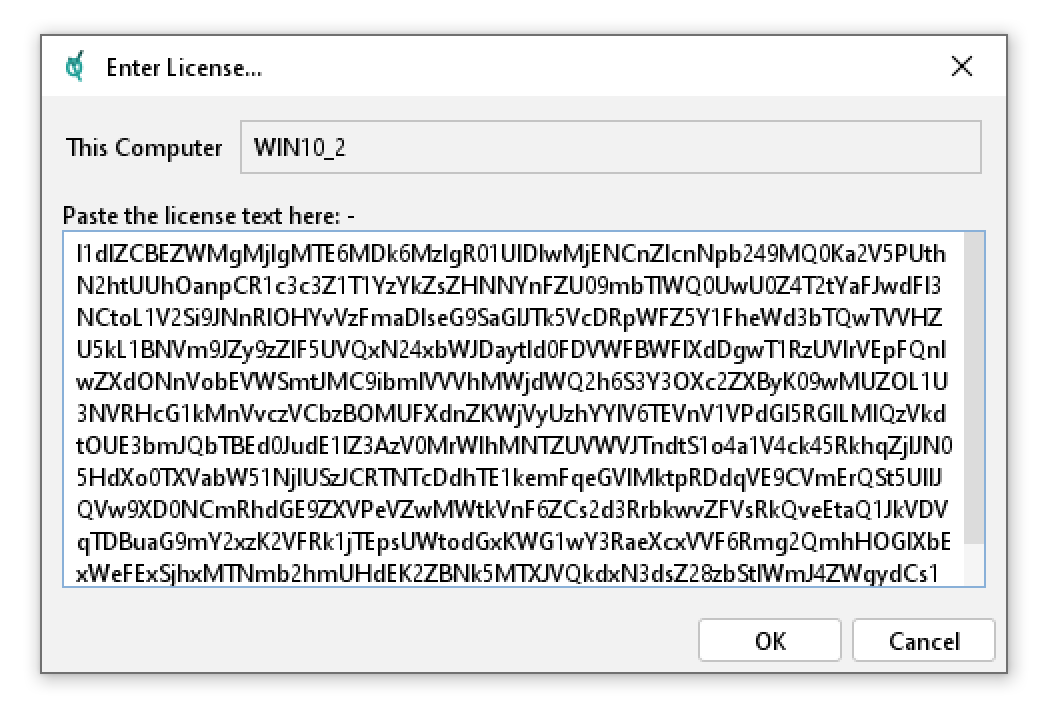Select the This Computer field showing WIN10_2
The height and width of the screenshot is (703, 1055).
[x=610, y=148]
